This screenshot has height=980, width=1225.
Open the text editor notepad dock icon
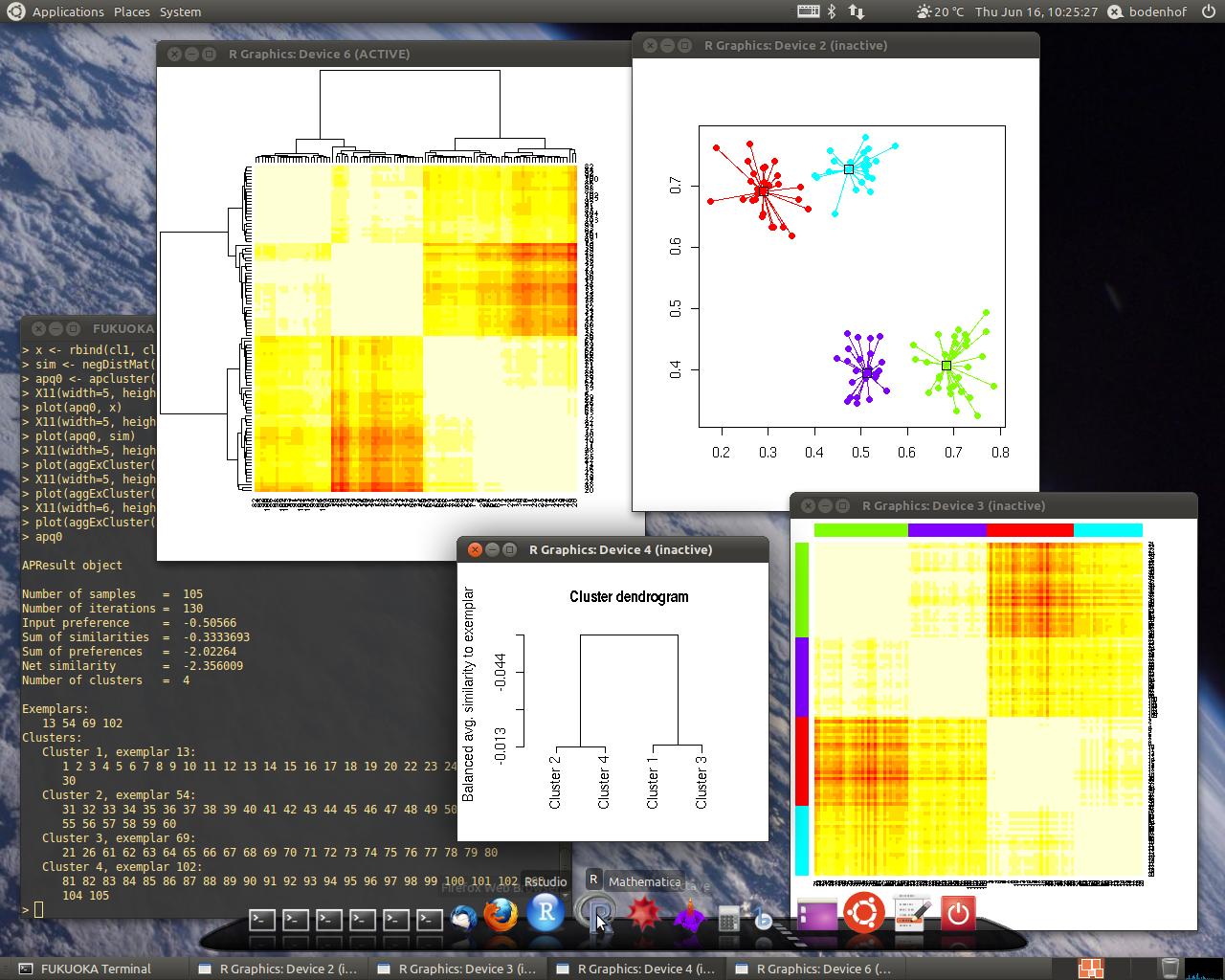[x=912, y=914]
